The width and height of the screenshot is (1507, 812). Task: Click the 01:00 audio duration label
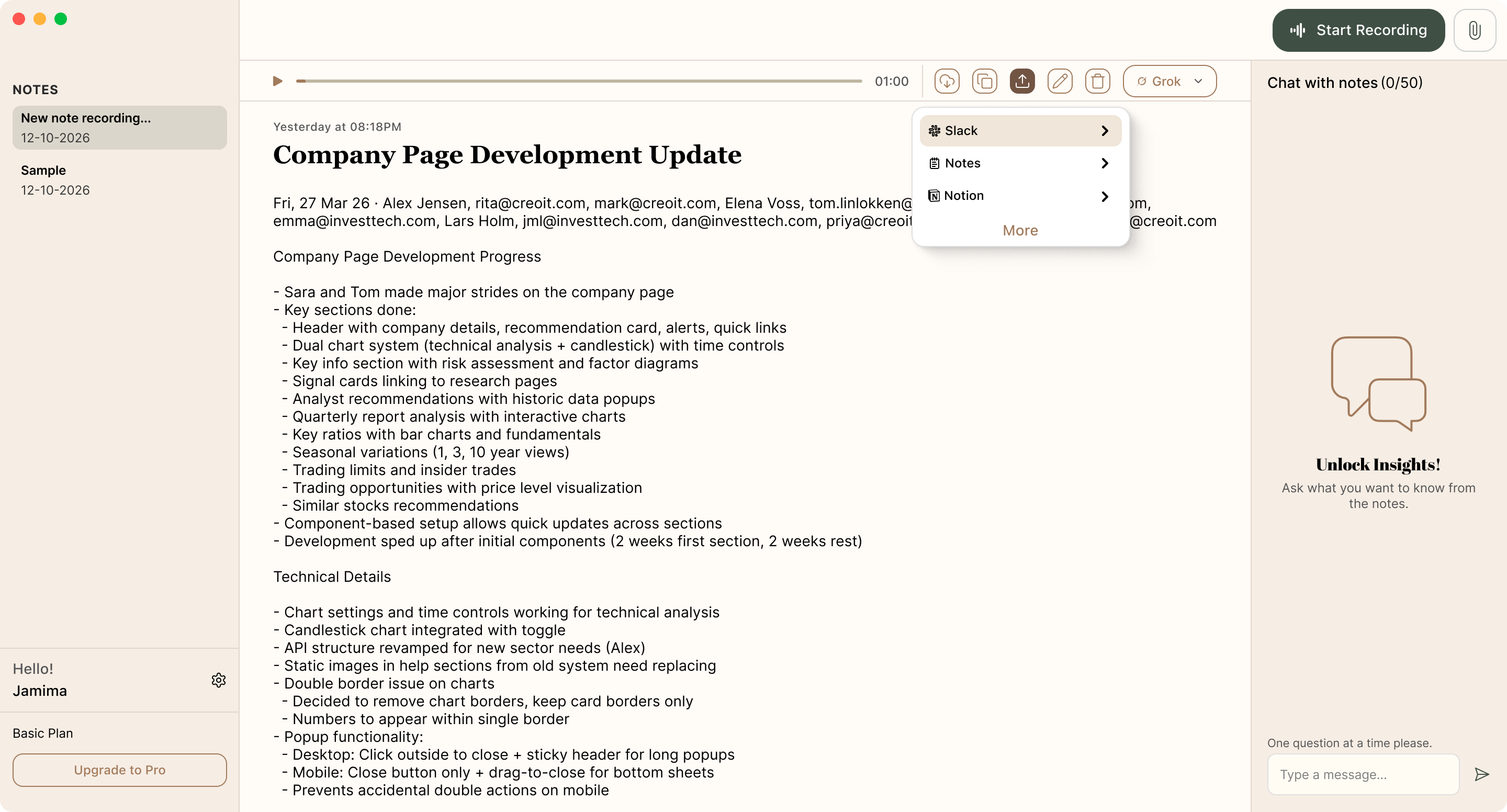pos(892,81)
